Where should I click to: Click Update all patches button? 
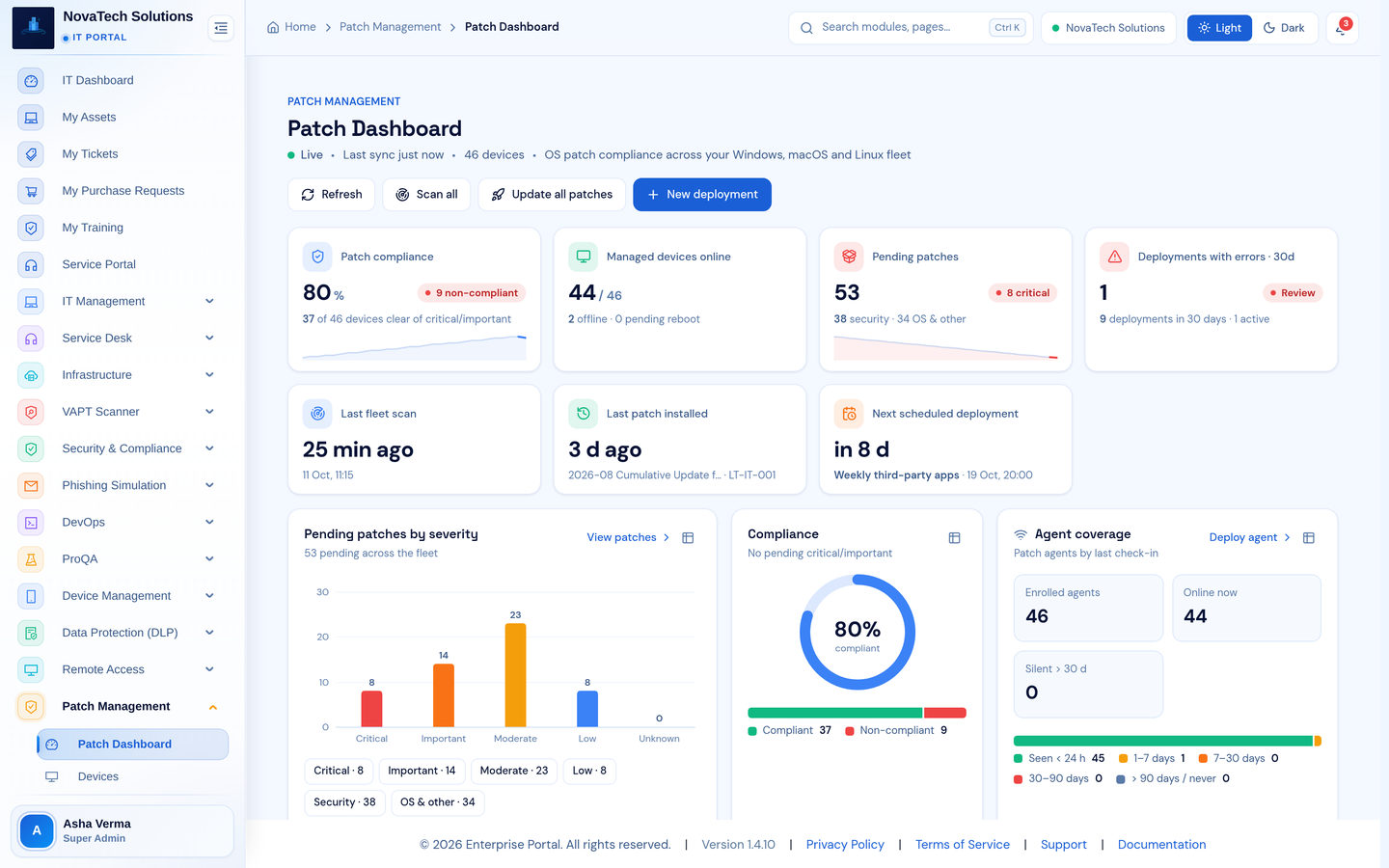tap(552, 195)
